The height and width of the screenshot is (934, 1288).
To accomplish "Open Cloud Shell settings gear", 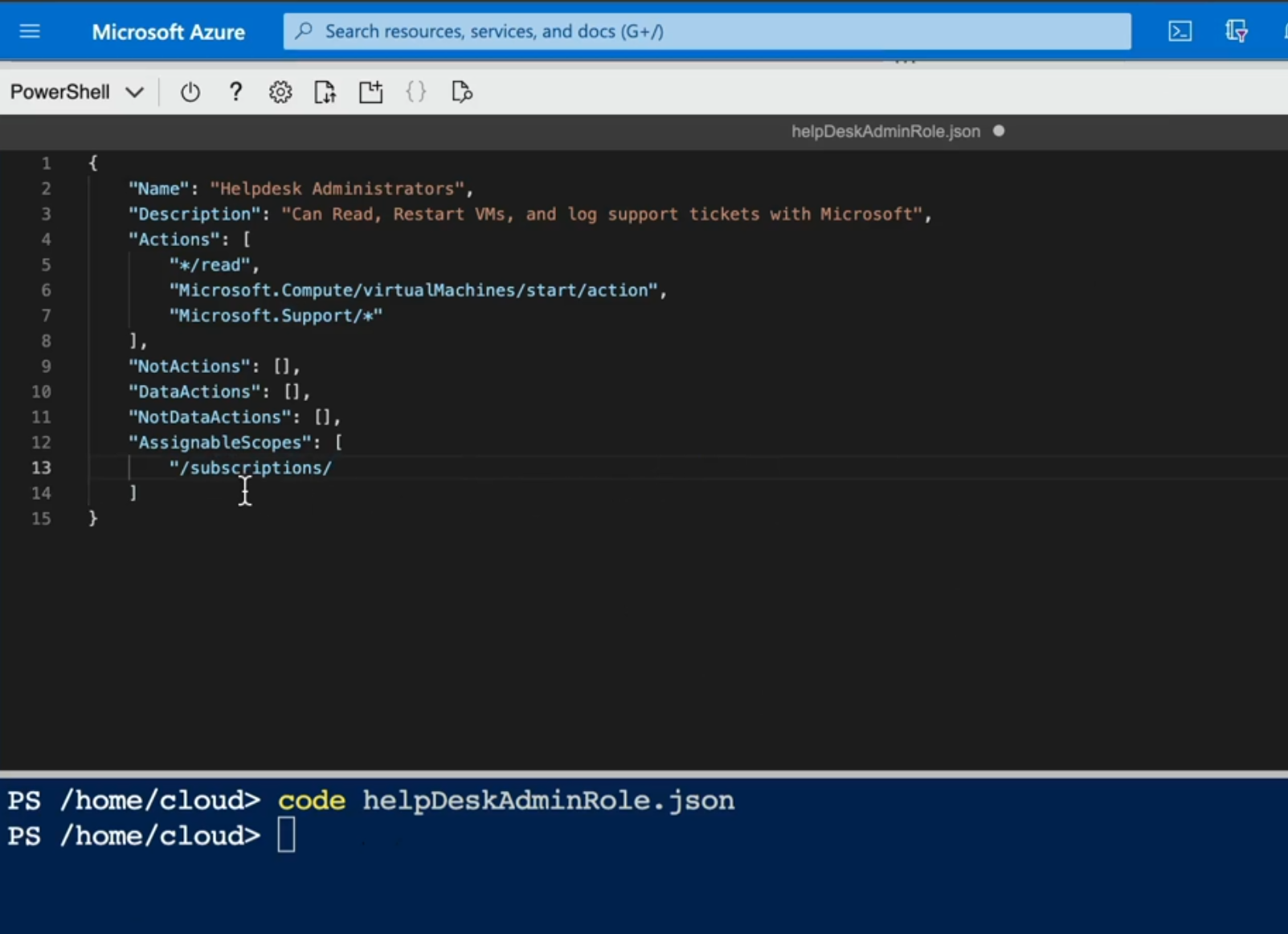I will (x=280, y=92).
